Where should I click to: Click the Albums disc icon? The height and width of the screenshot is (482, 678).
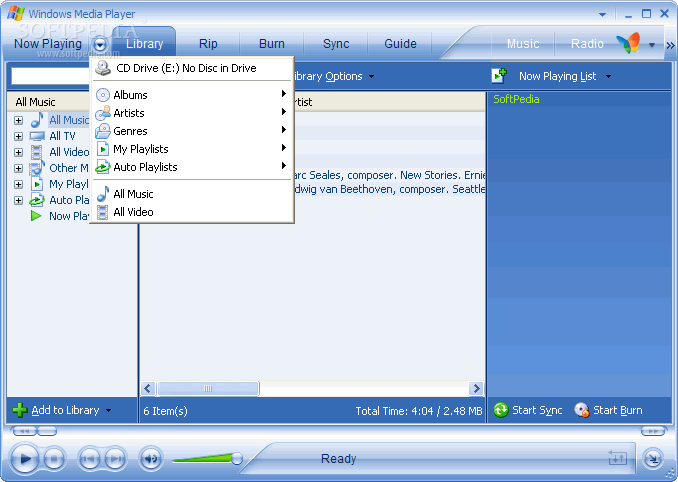(x=103, y=95)
